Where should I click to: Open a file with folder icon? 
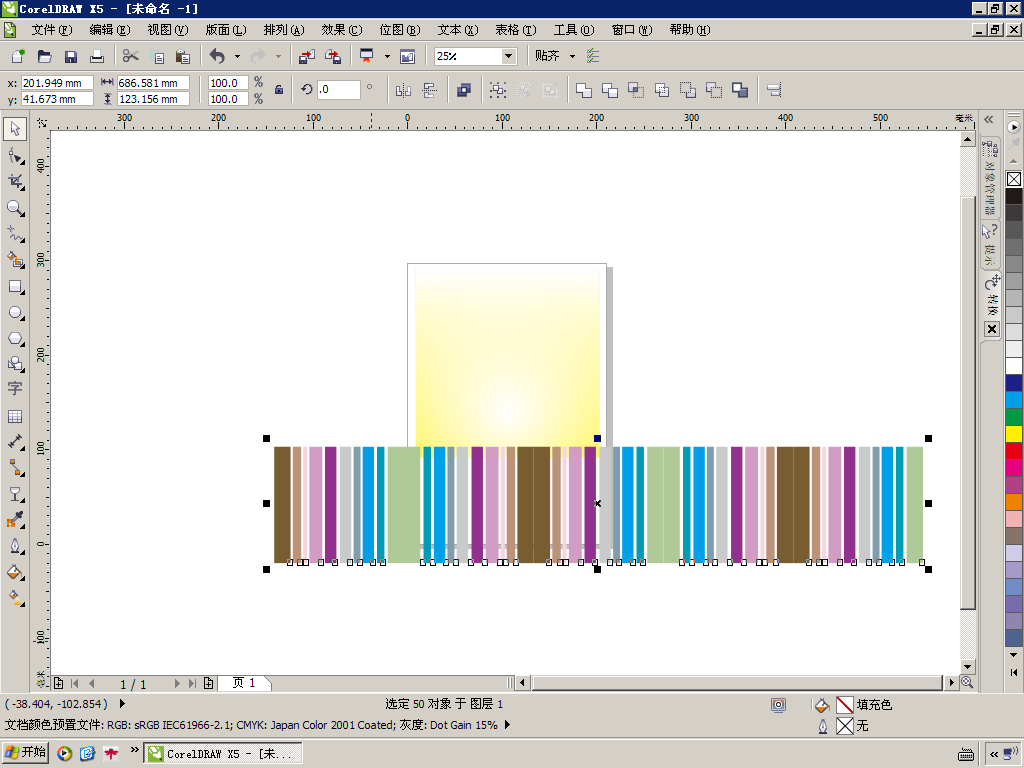tap(44, 56)
